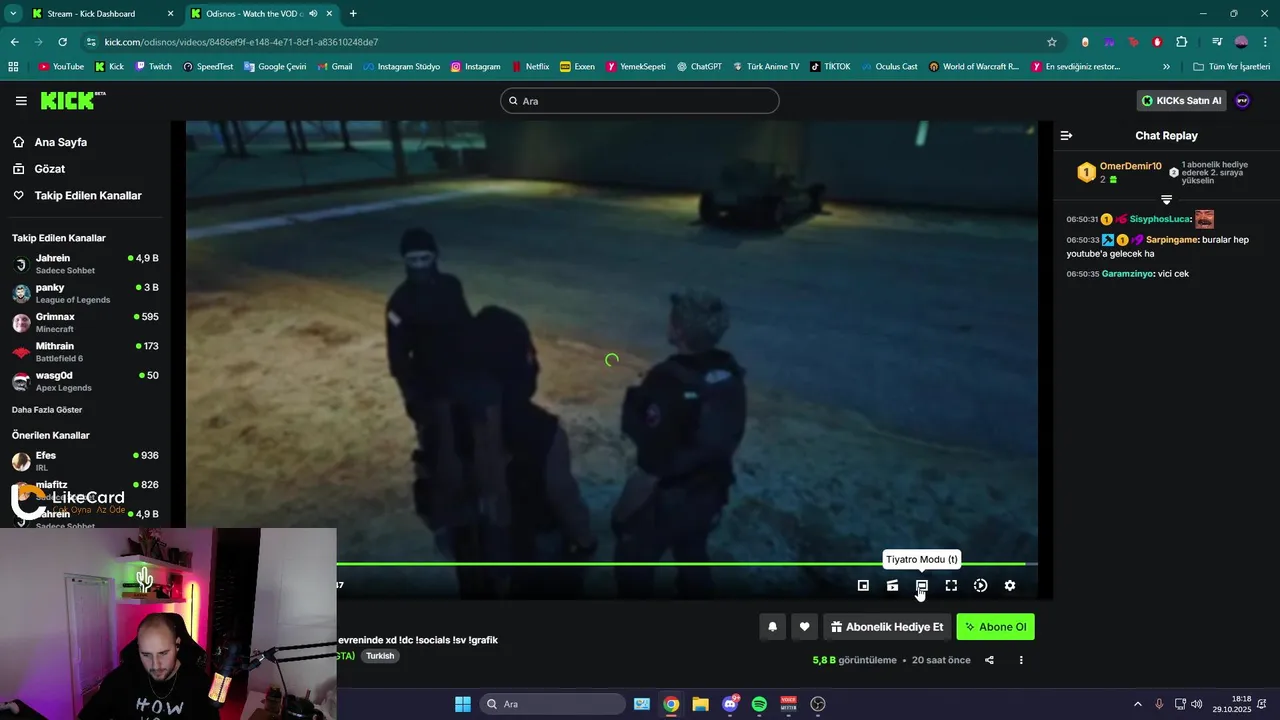Open Netflix bookmark
The width and height of the screenshot is (1280, 720).
point(530,66)
